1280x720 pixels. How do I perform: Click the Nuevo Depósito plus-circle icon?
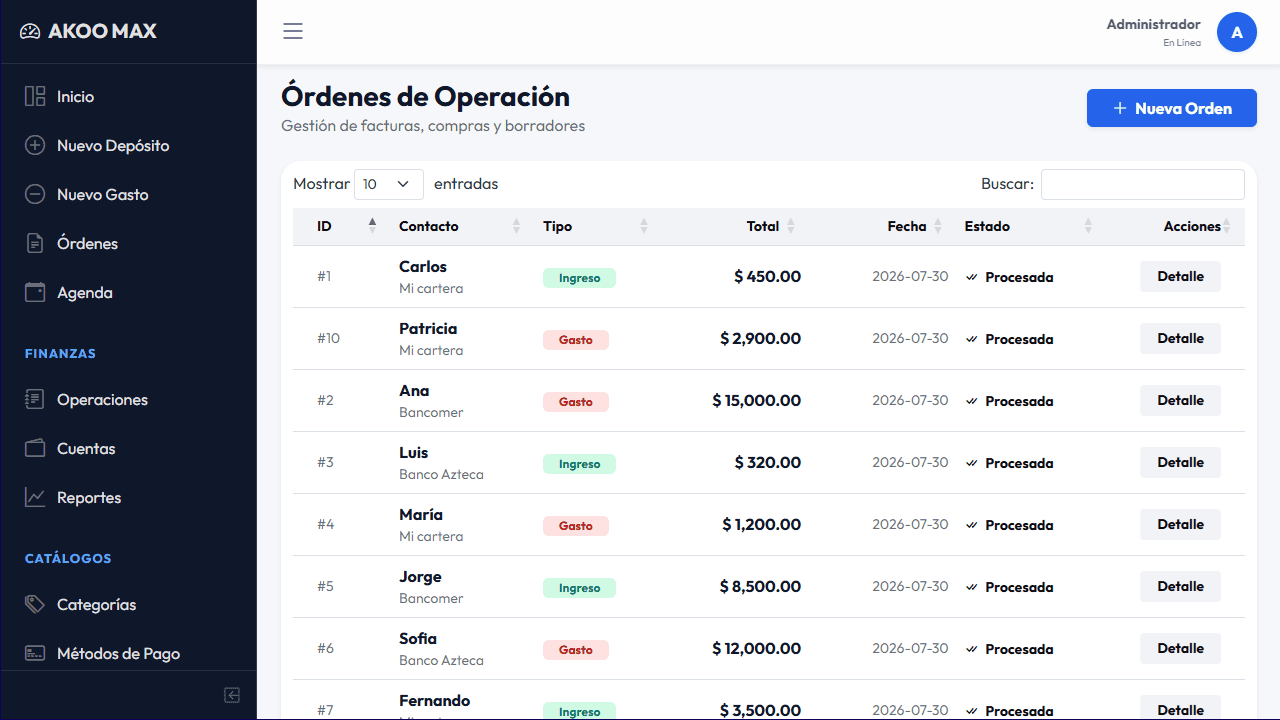pyautogui.click(x=35, y=145)
